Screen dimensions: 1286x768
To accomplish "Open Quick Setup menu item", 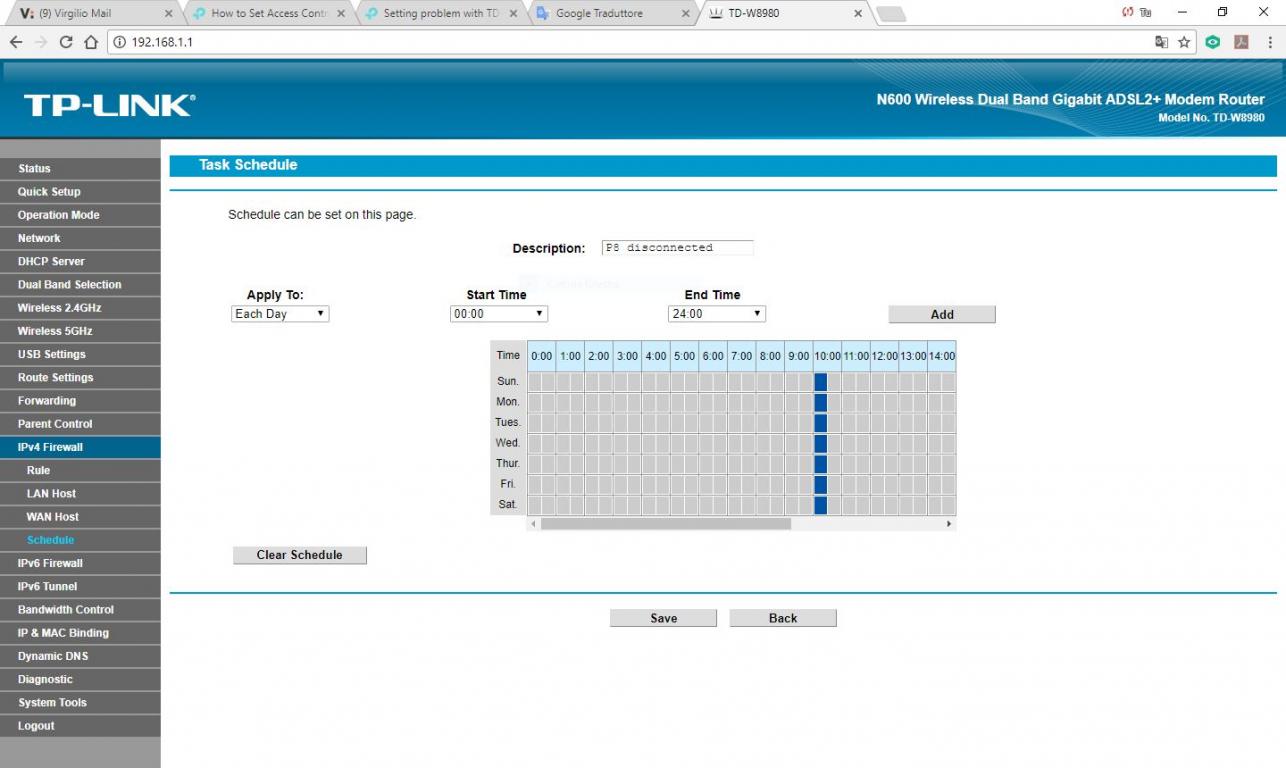I will (80, 191).
